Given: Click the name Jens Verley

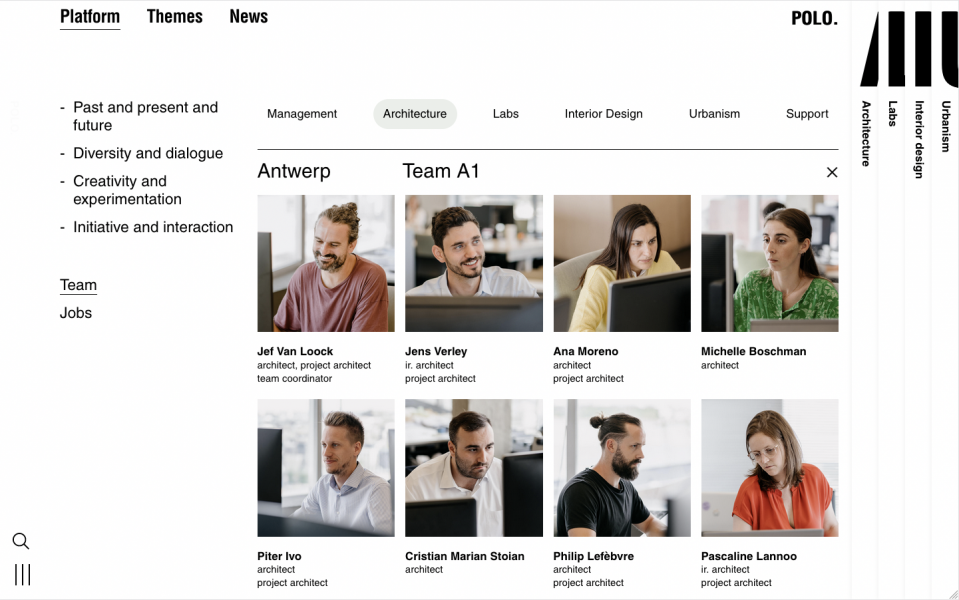Looking at the screenshot, I should 436,351.
